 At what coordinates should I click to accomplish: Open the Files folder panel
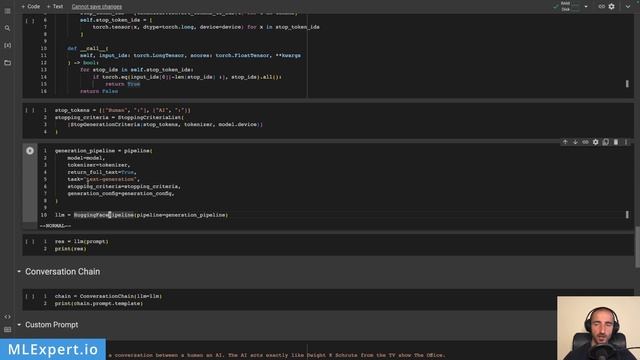pyautogui.click(x=7, y=62)
